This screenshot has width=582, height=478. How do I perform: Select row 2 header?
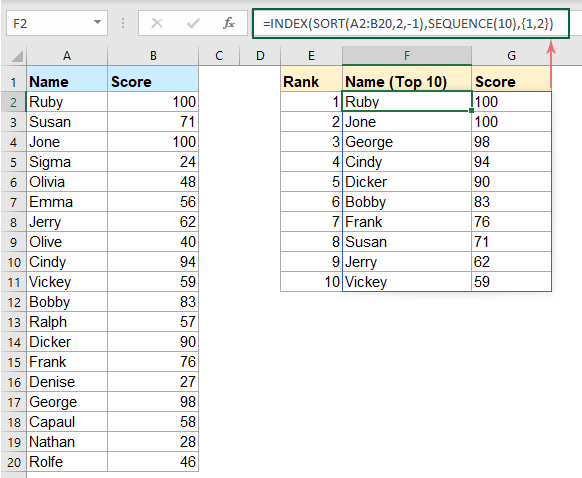click(13, 102)
